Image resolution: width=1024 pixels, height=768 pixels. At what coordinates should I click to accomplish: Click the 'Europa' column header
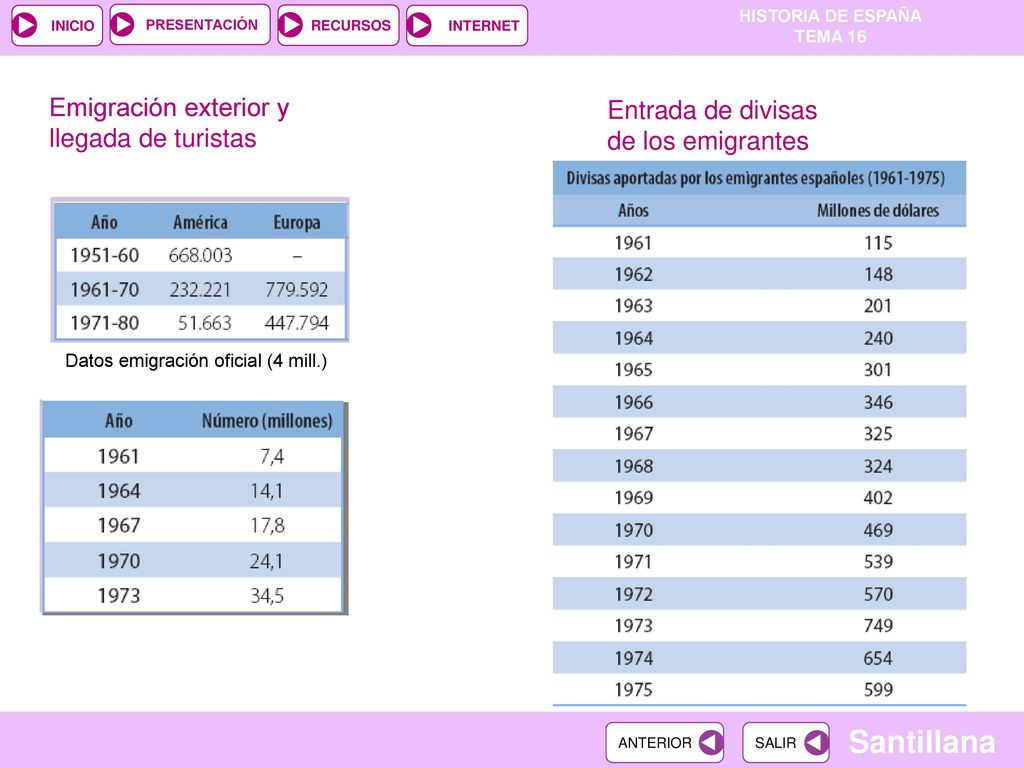pos(296,223)
